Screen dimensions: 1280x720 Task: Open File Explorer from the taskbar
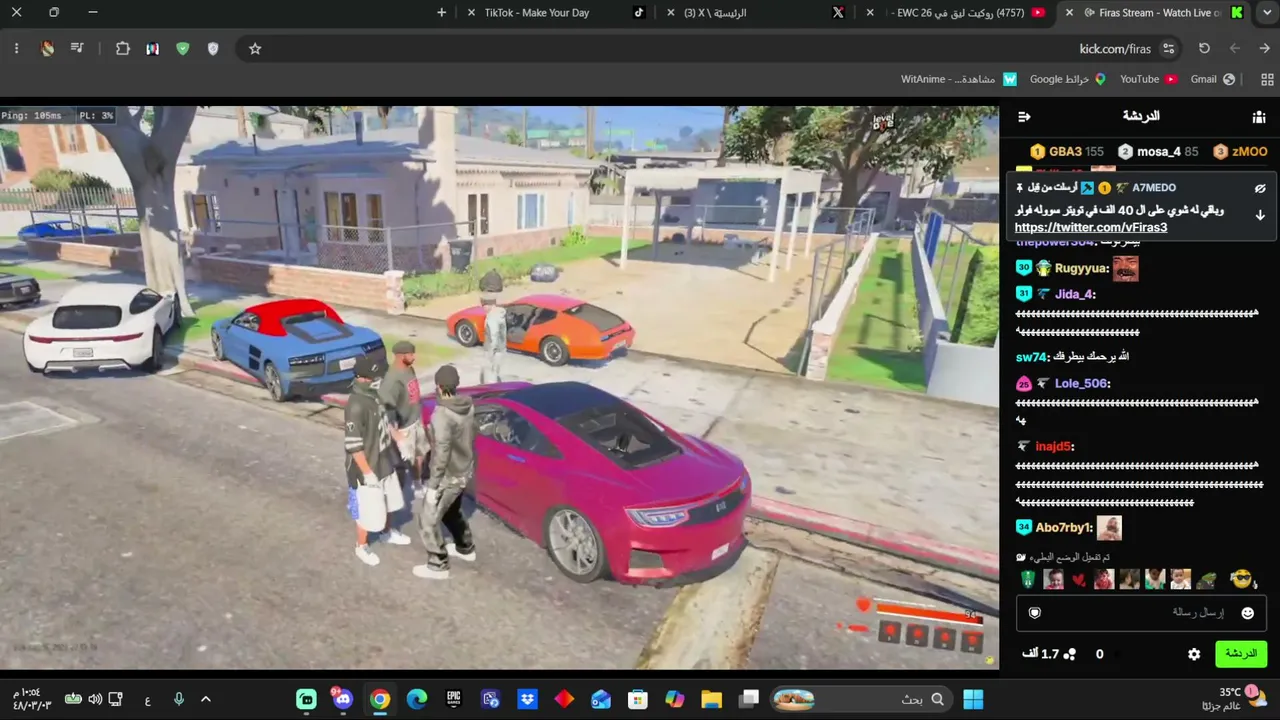coord(711,699)
